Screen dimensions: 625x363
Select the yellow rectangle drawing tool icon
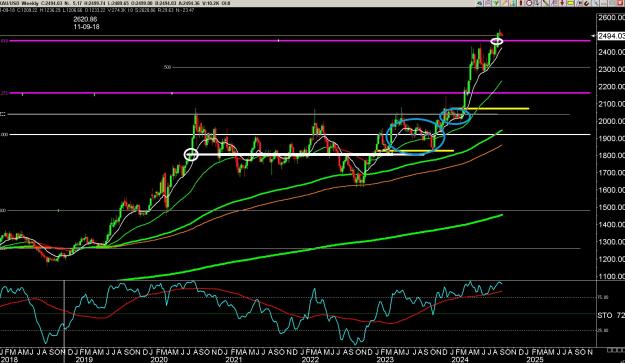(x=570, y=3)
